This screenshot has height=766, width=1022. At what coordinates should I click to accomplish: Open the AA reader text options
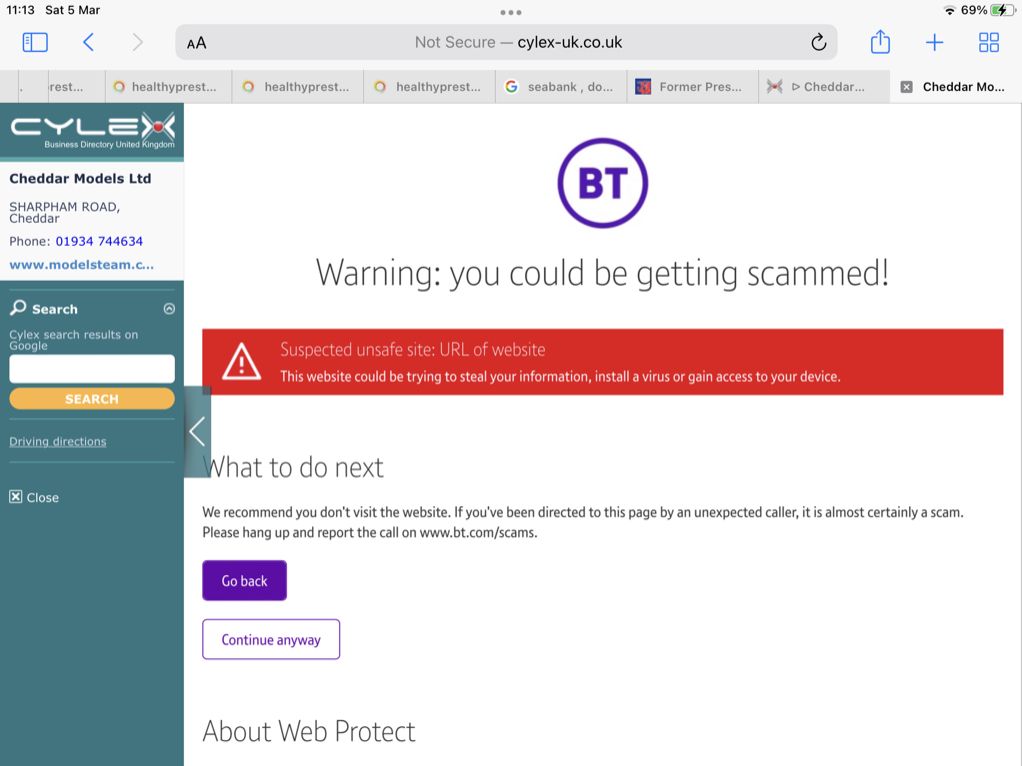tap(196, 43)
